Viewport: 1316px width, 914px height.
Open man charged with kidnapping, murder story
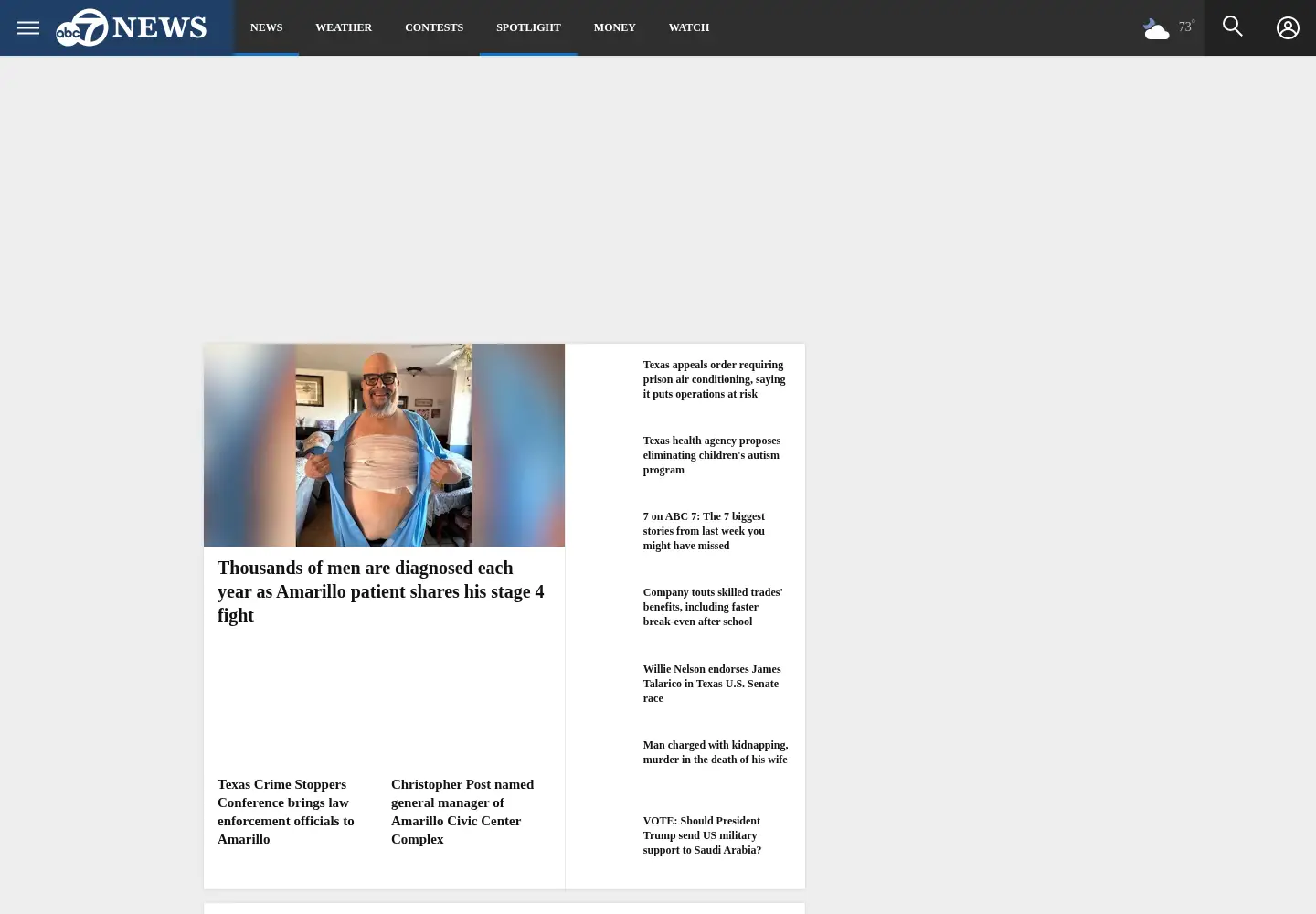(716, 752)
